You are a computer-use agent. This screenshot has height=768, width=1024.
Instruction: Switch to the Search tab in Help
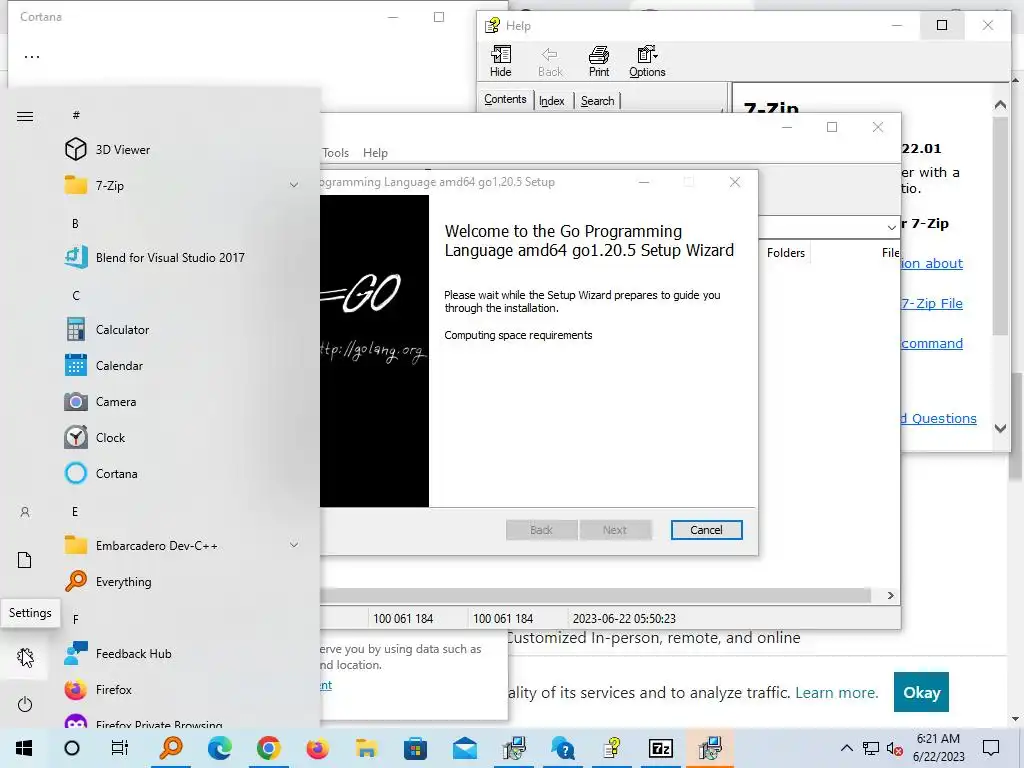(598, 101)
